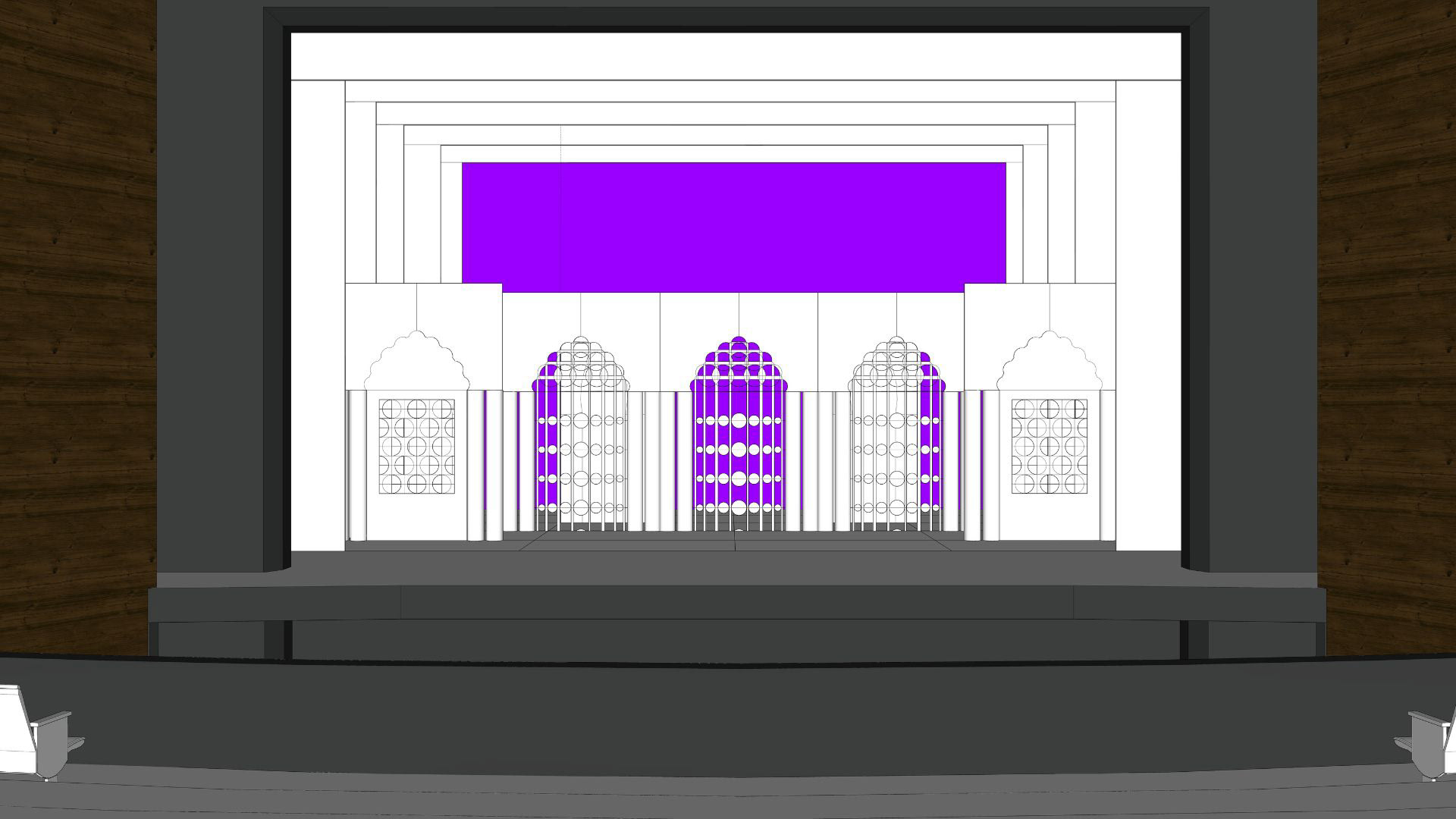
Task: Click the center purple arched gate
Action: tap(739, 435)
